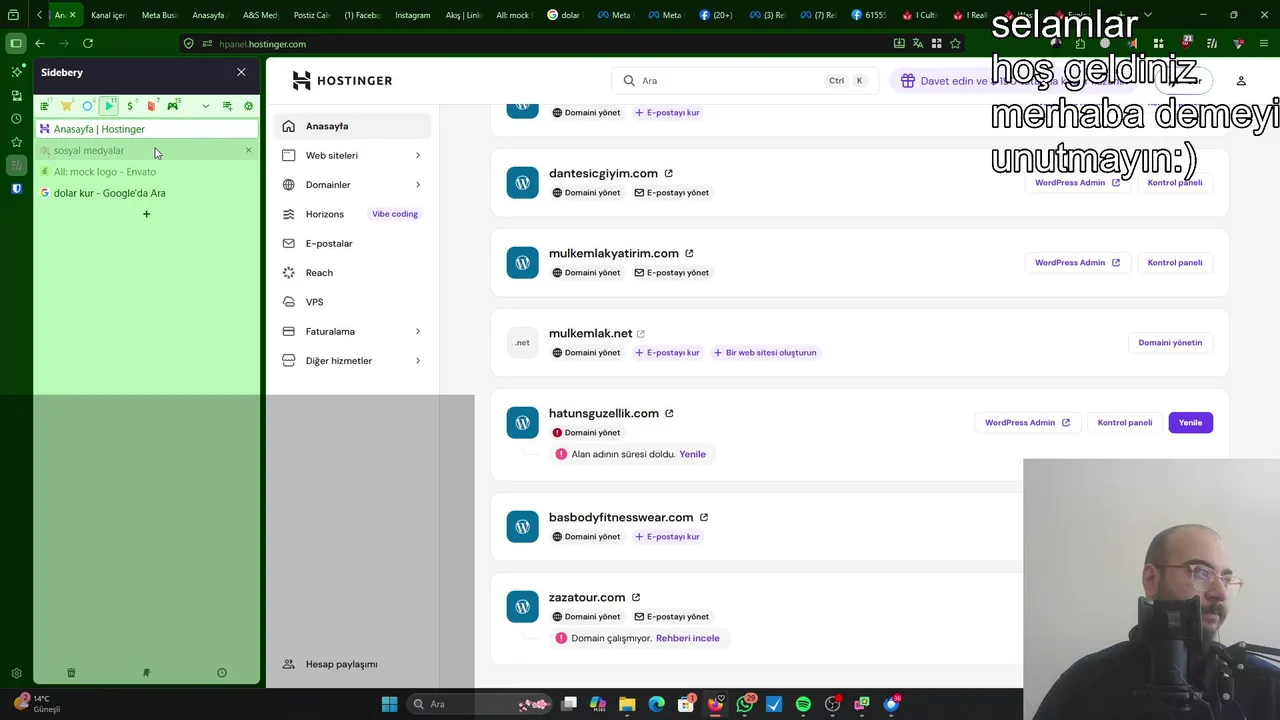
Task: Open the trash icon at Sidebery bottom
Action: (71, 673)
